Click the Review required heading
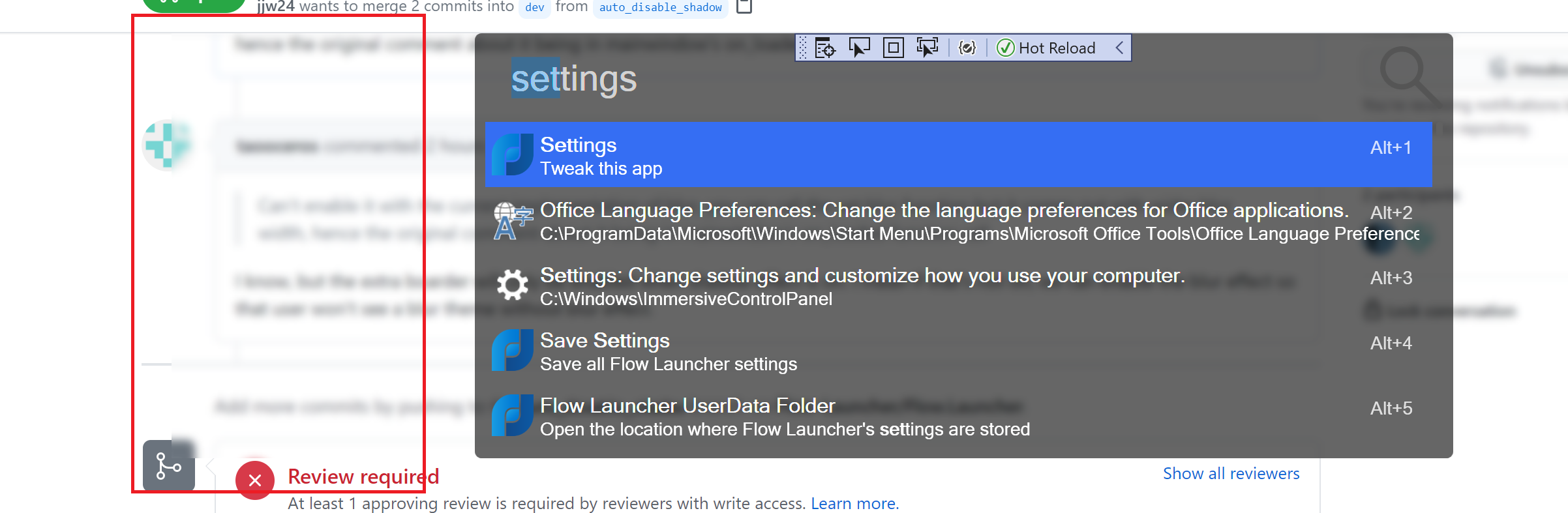The width and height of the screenshot is (1568, 513). click(x=363, y=476)
